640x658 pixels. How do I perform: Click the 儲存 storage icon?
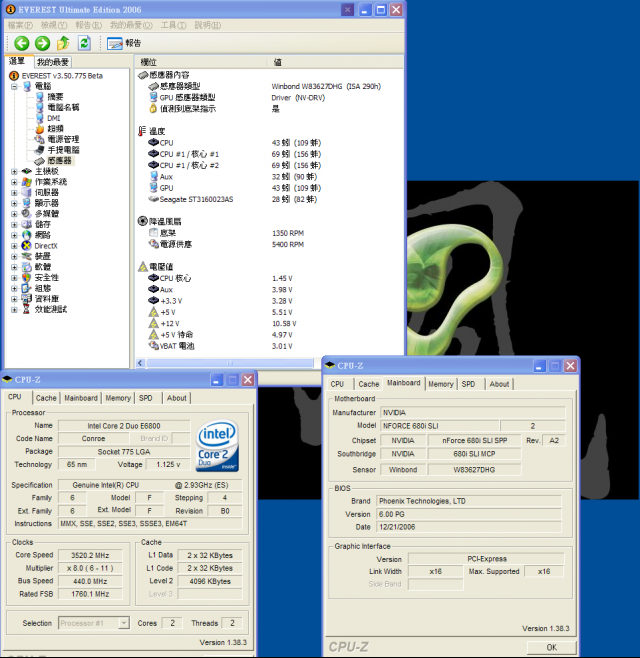click(26, 225)
